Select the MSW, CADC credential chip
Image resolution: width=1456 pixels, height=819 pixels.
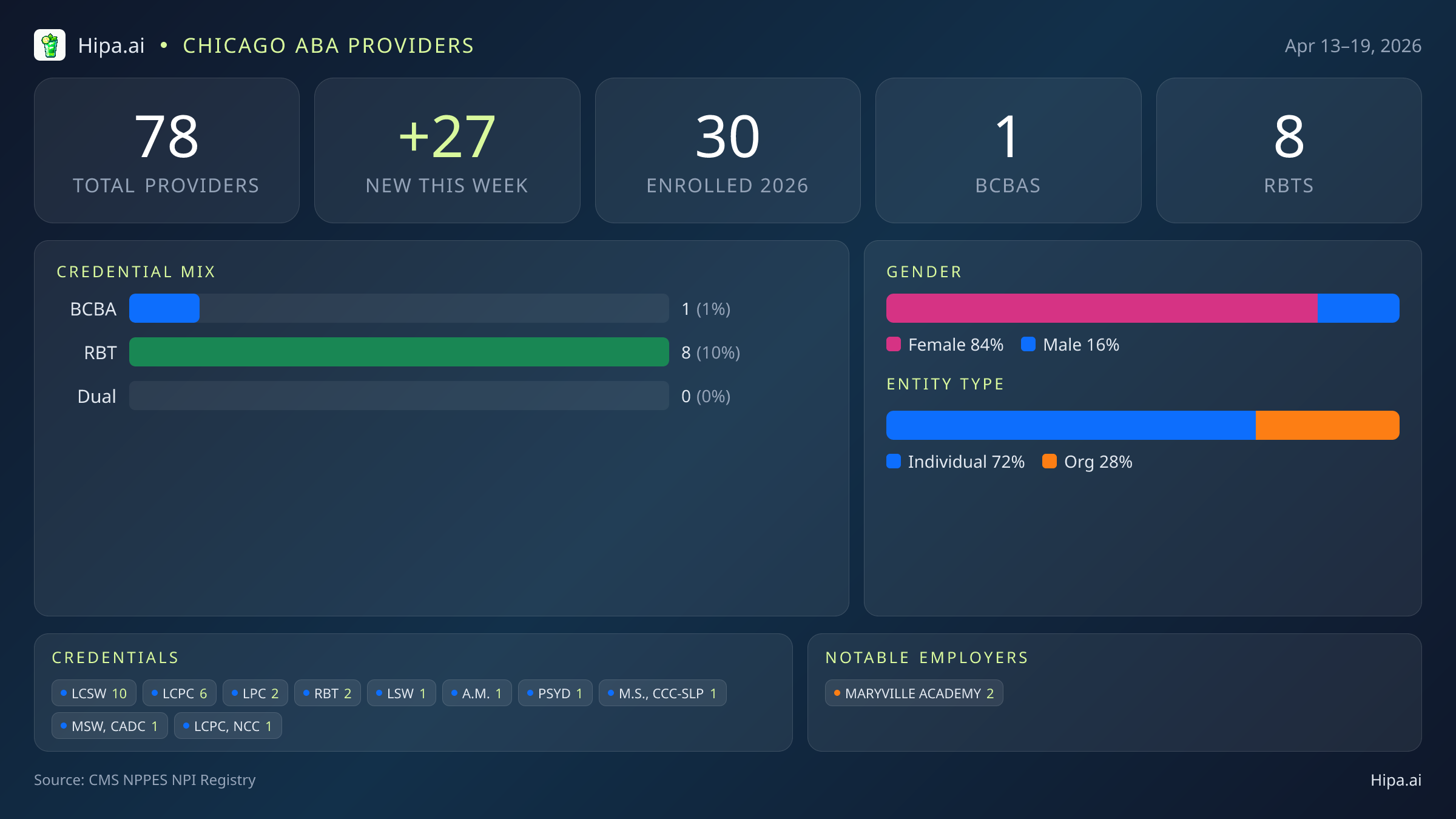[x=110, y=726]
